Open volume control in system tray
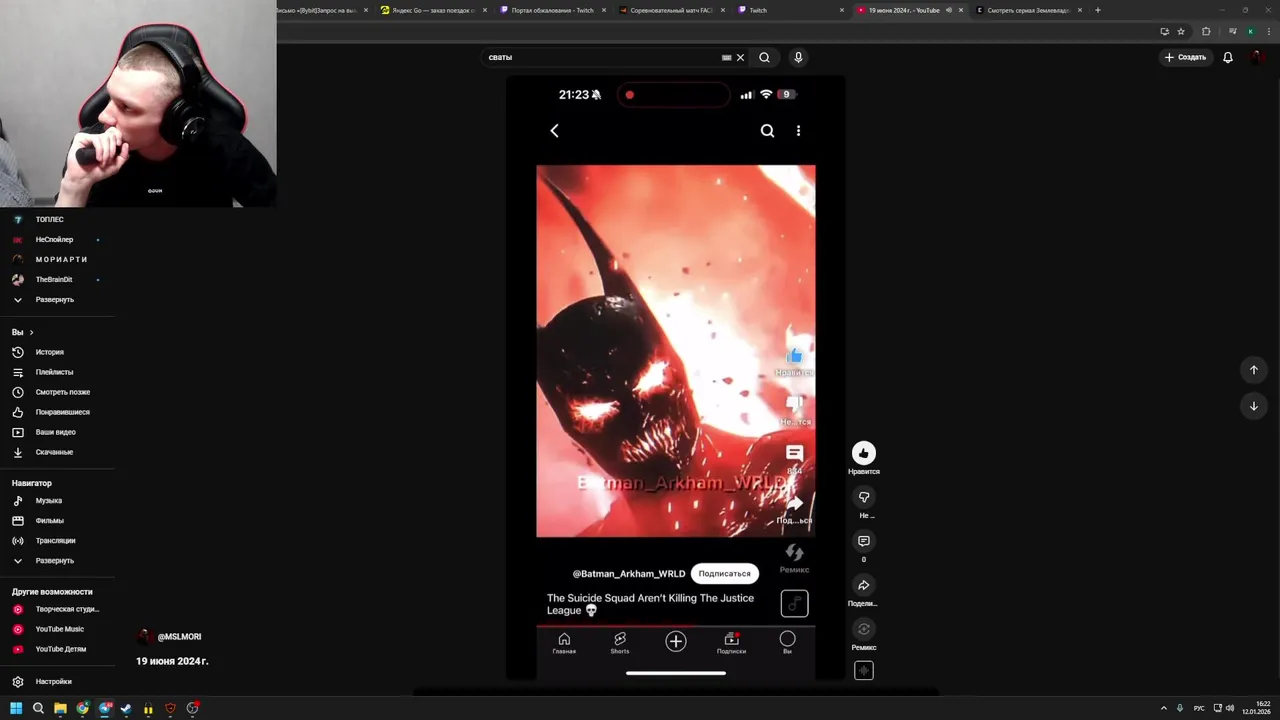Image resolution: width=1280 pixels, height=720 pixels. click(1229, 708)
